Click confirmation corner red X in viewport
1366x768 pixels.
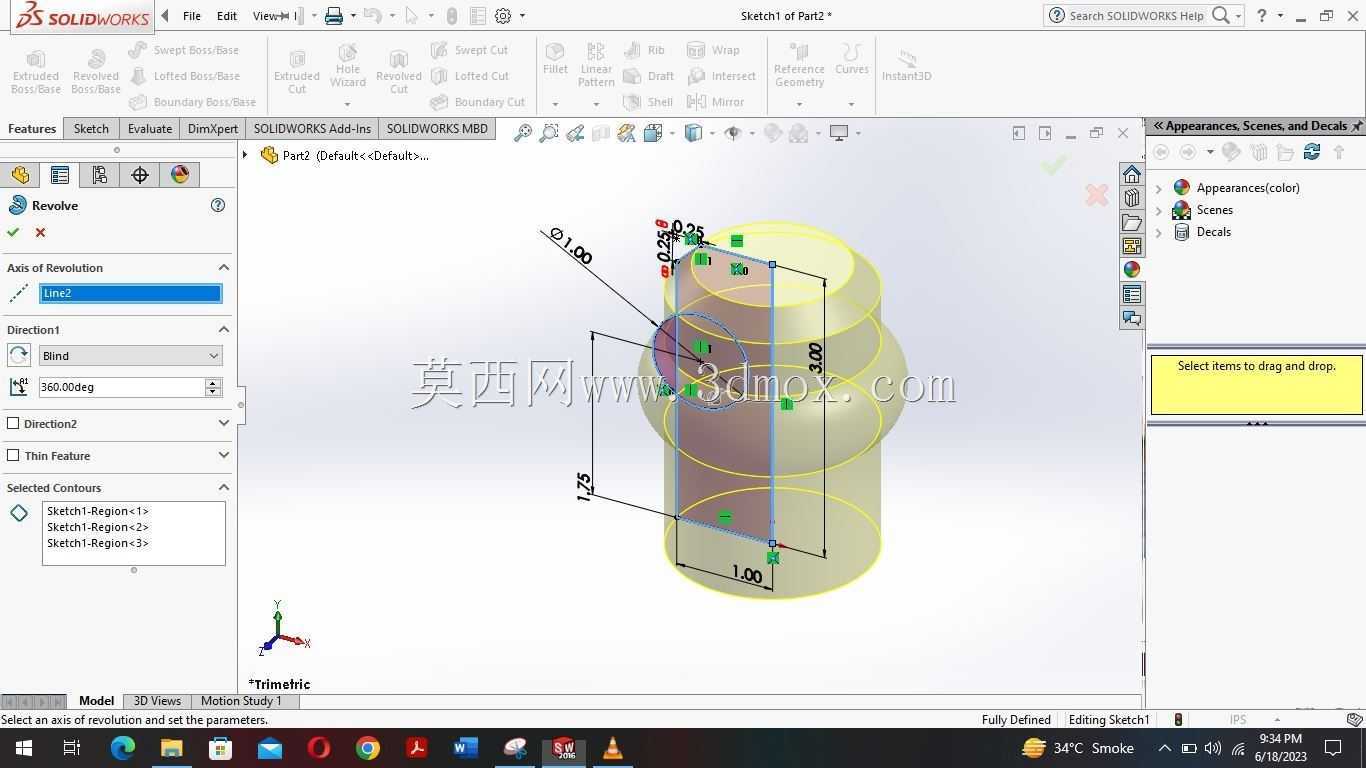pos(1097,195)
